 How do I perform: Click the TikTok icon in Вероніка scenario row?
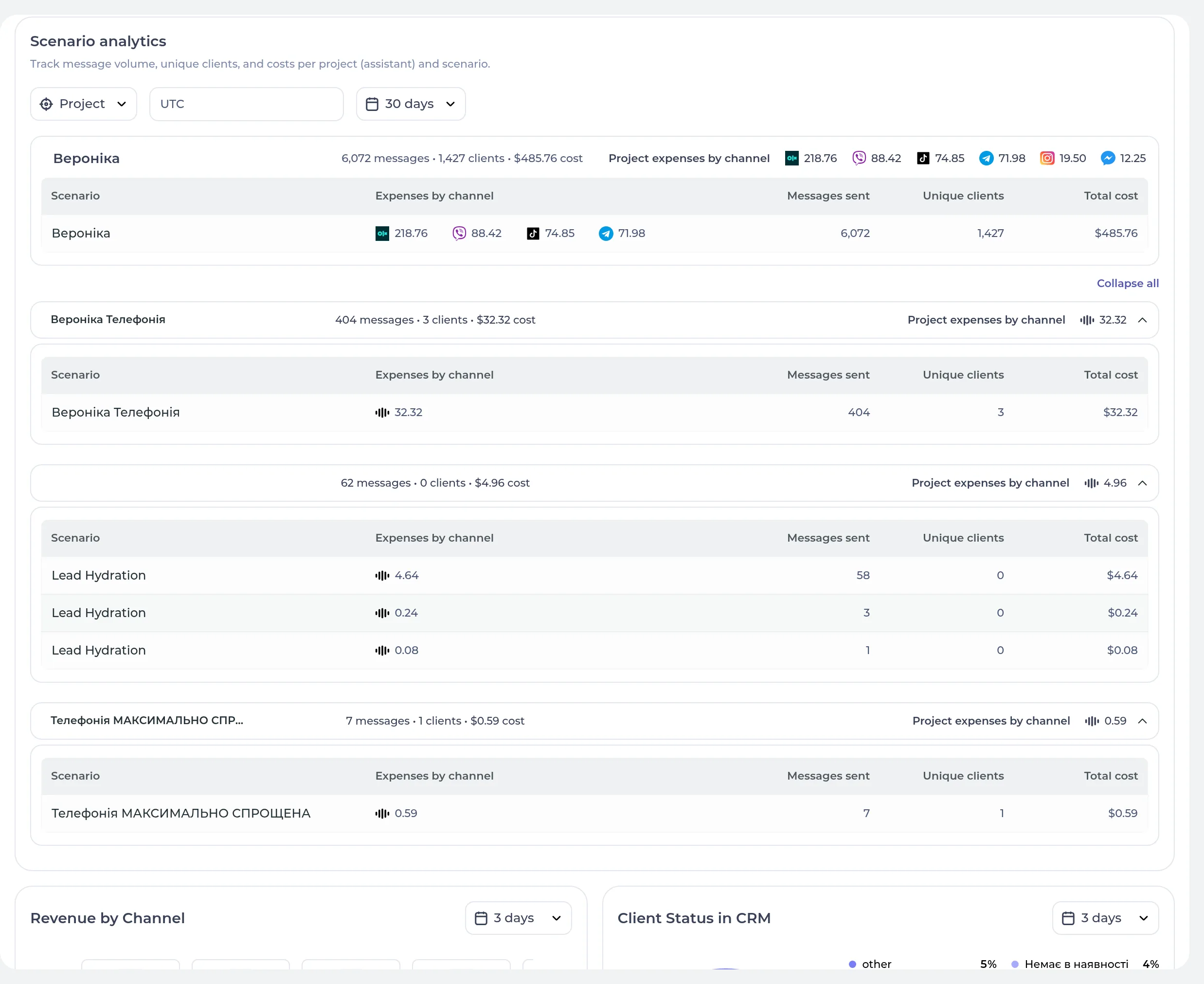[533, 234]
